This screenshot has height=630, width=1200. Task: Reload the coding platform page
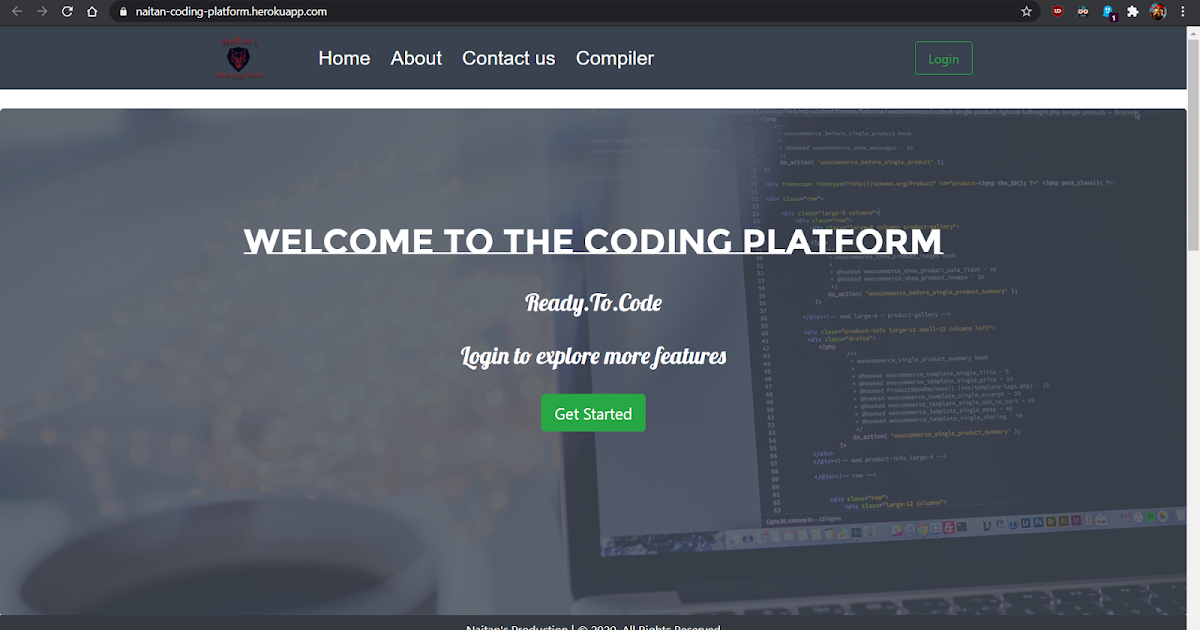pos(66,12)
